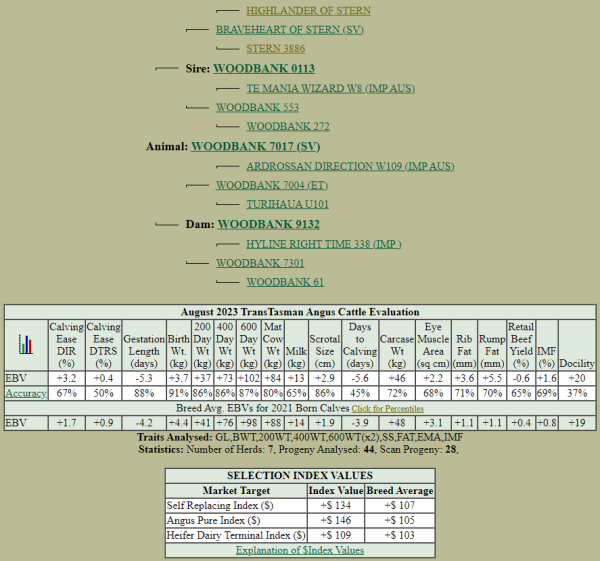Viewport: 600px width, 561px height.
Task: Follow the STERN 3886 link
Action: [276, 49]
